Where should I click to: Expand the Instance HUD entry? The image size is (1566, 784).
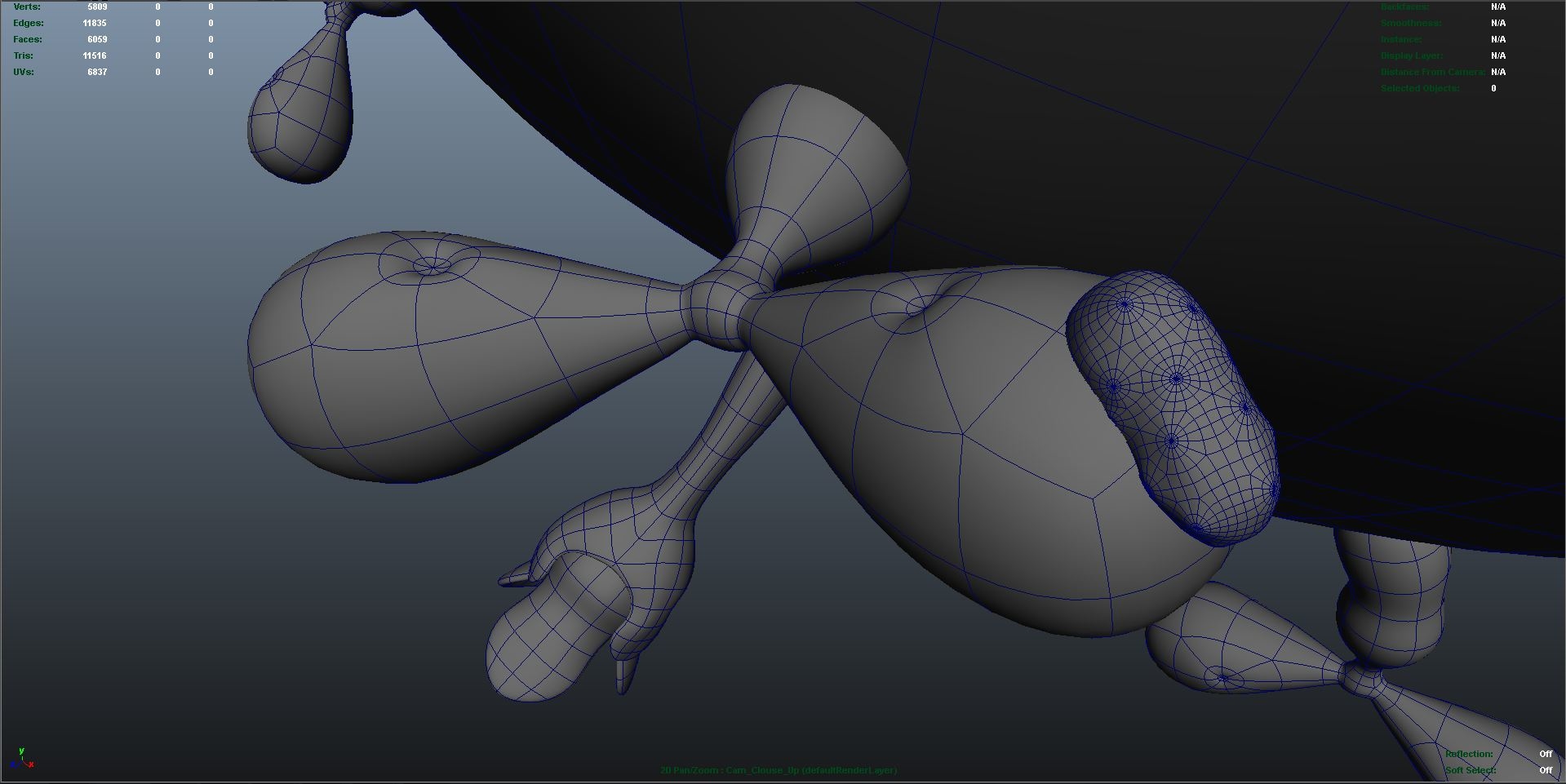[1400, 39]
